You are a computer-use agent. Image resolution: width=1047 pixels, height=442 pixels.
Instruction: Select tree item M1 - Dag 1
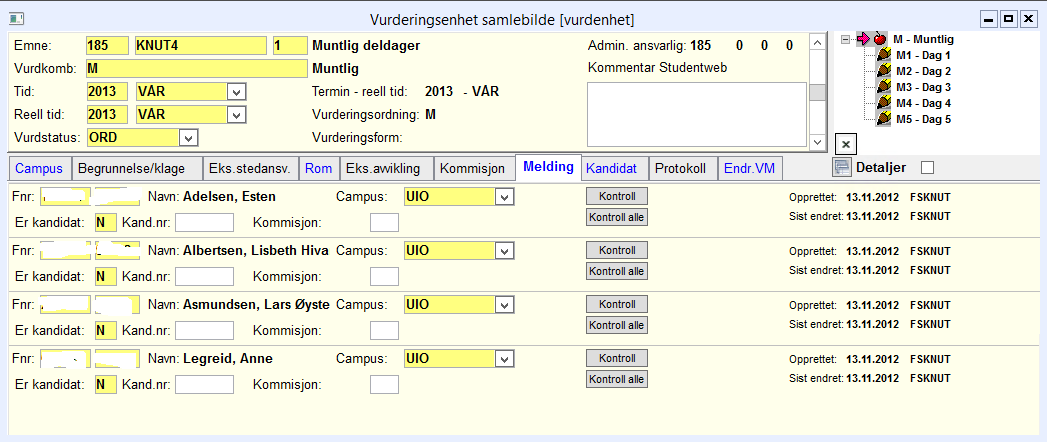point(923,55)
